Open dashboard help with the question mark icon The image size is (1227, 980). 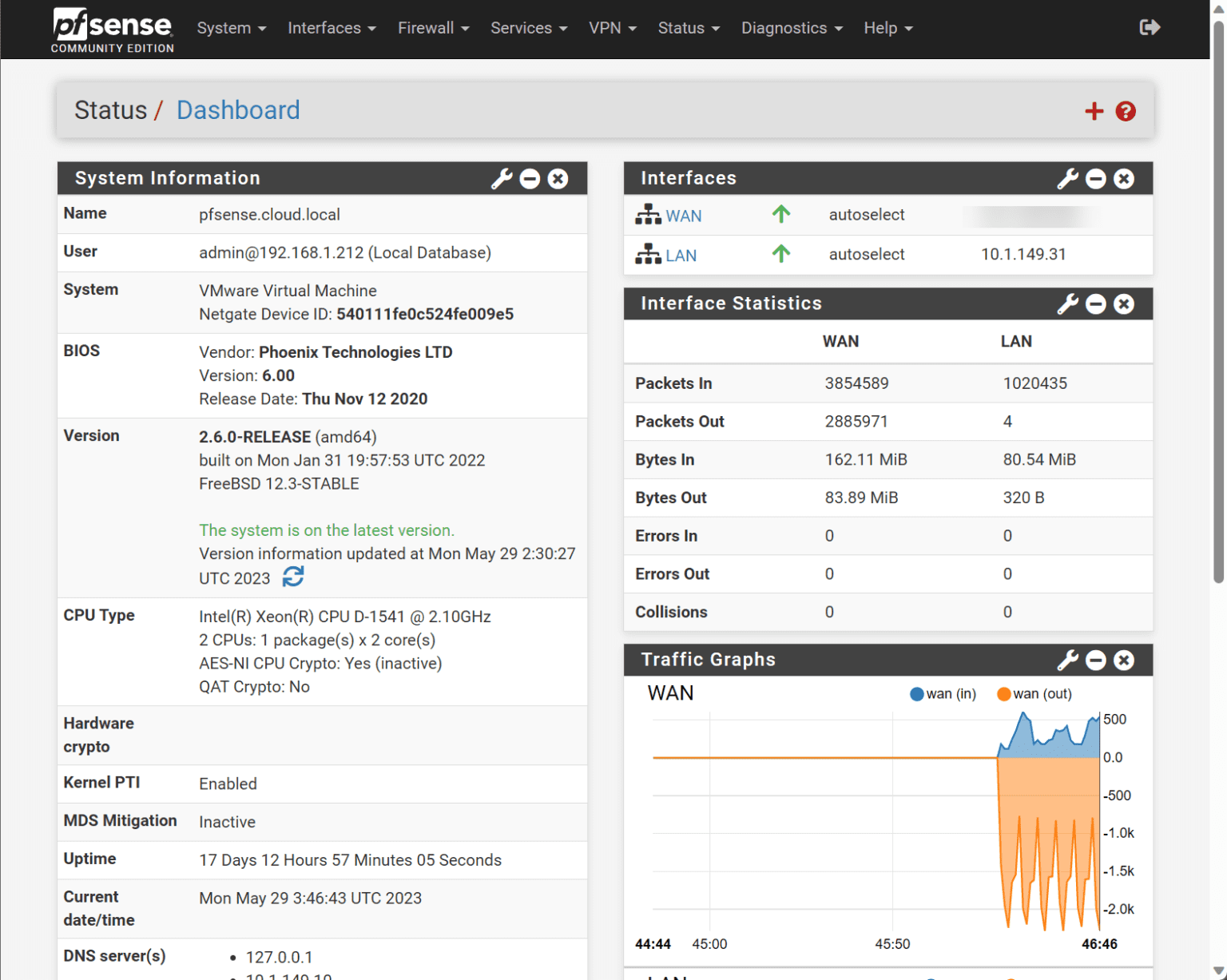(x=1126, y=111)
